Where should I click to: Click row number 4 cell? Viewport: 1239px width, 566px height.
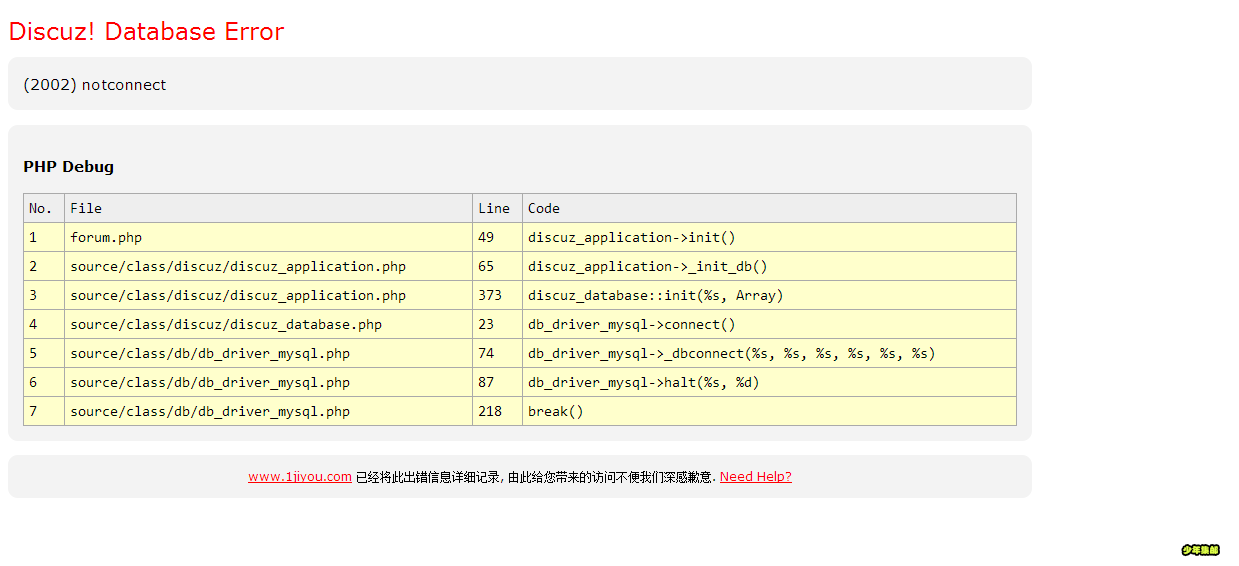pyautogui.click(x=44, y=324)
